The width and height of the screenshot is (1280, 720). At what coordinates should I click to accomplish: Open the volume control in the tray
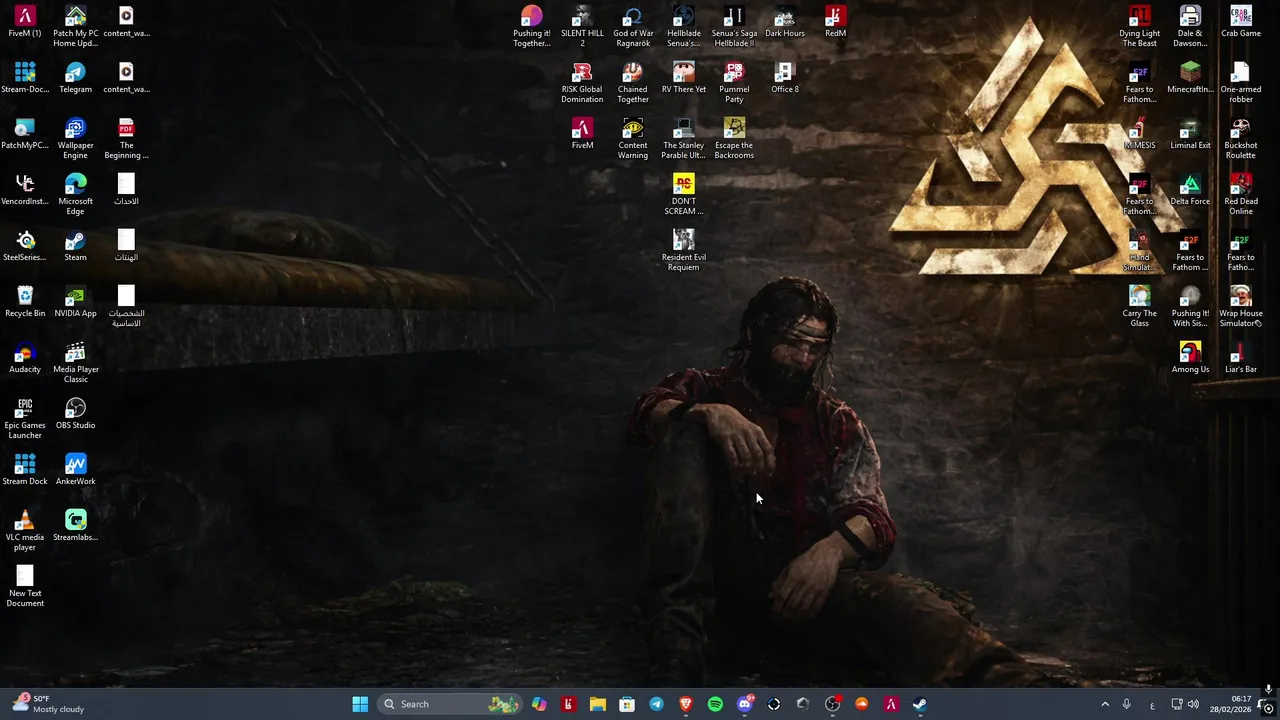coord(1193,704)
